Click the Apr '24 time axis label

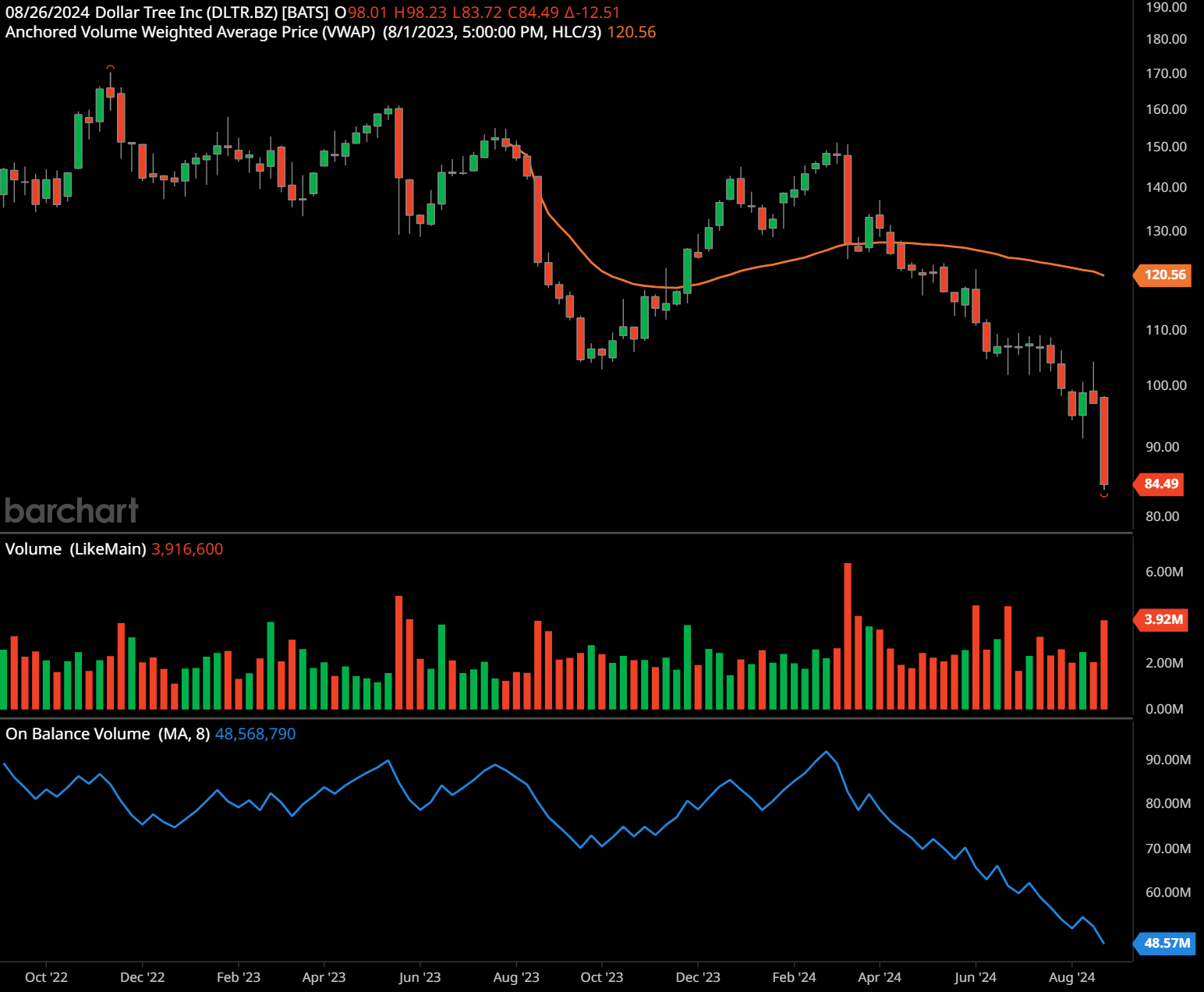coord(880,977)
